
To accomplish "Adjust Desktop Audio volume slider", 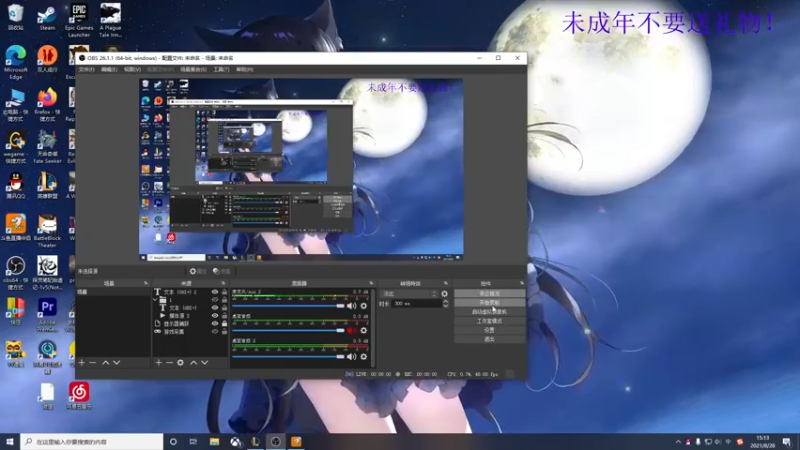I will tap(288, 331).
